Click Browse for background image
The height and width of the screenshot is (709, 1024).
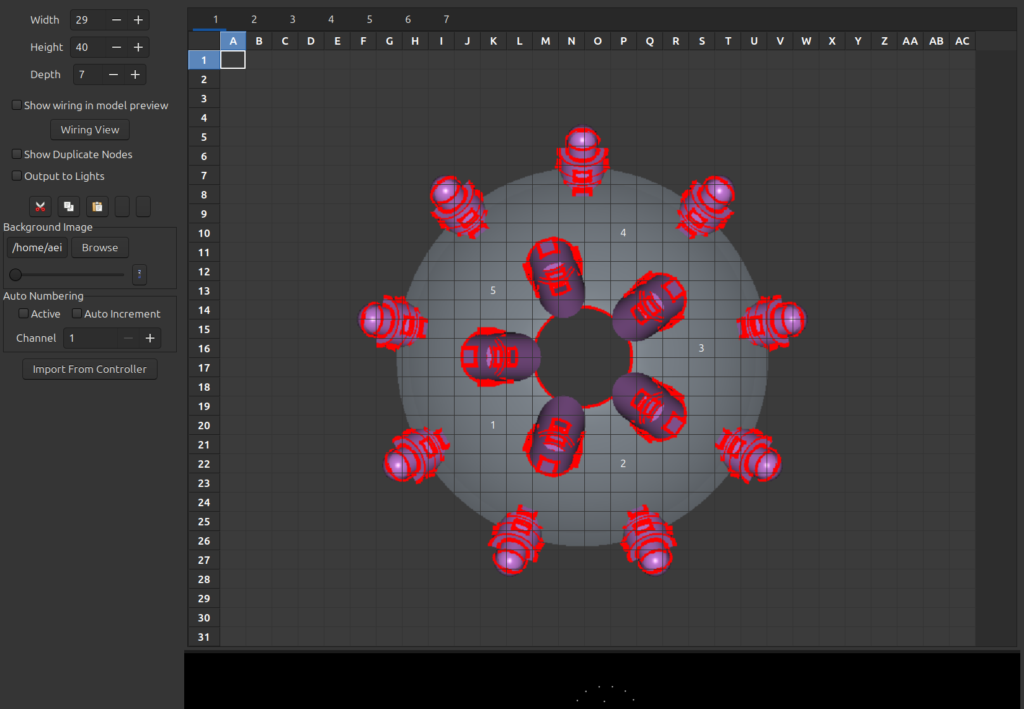100,248
